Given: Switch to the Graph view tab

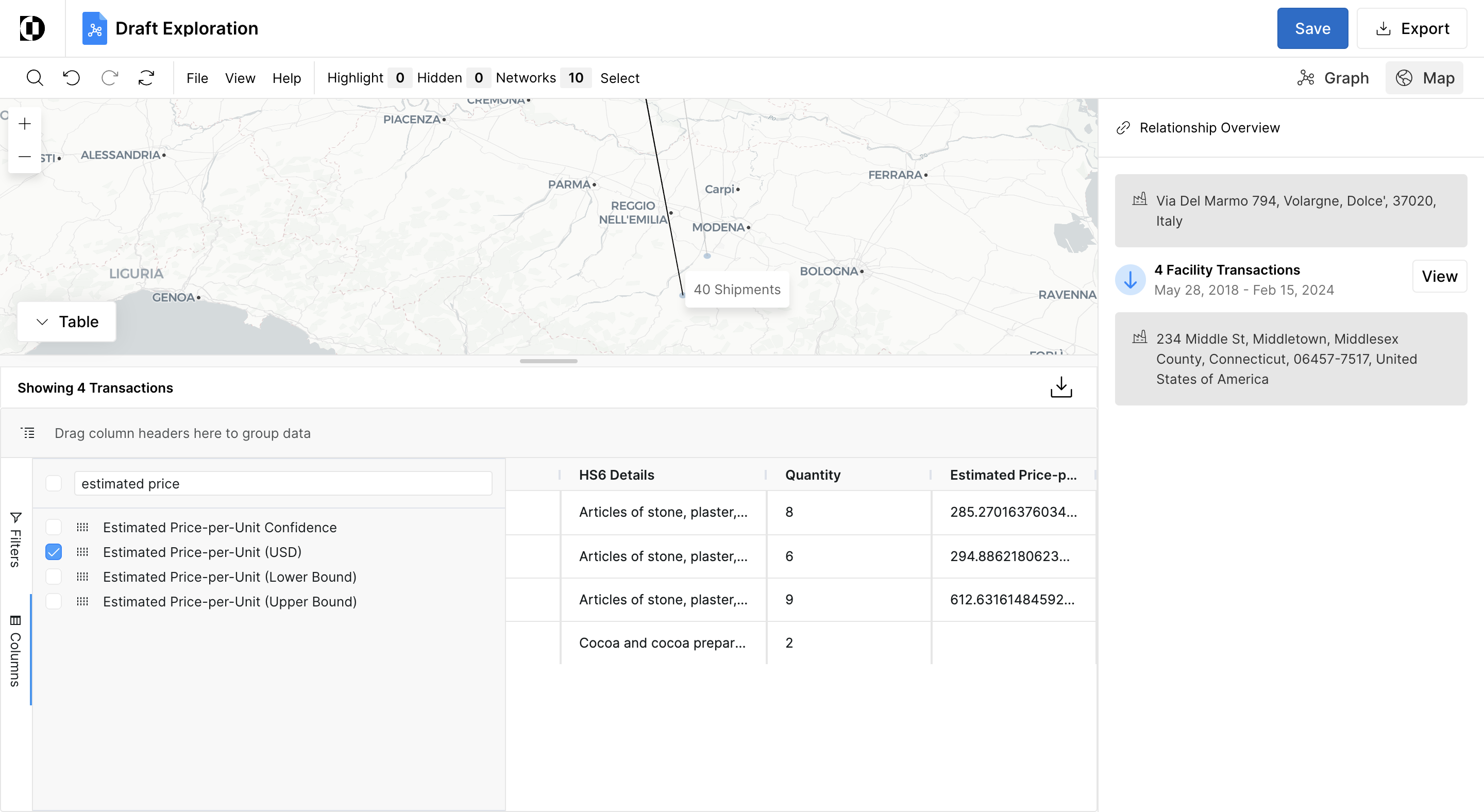Looking at the screenshot, I should click(1333, 78).
